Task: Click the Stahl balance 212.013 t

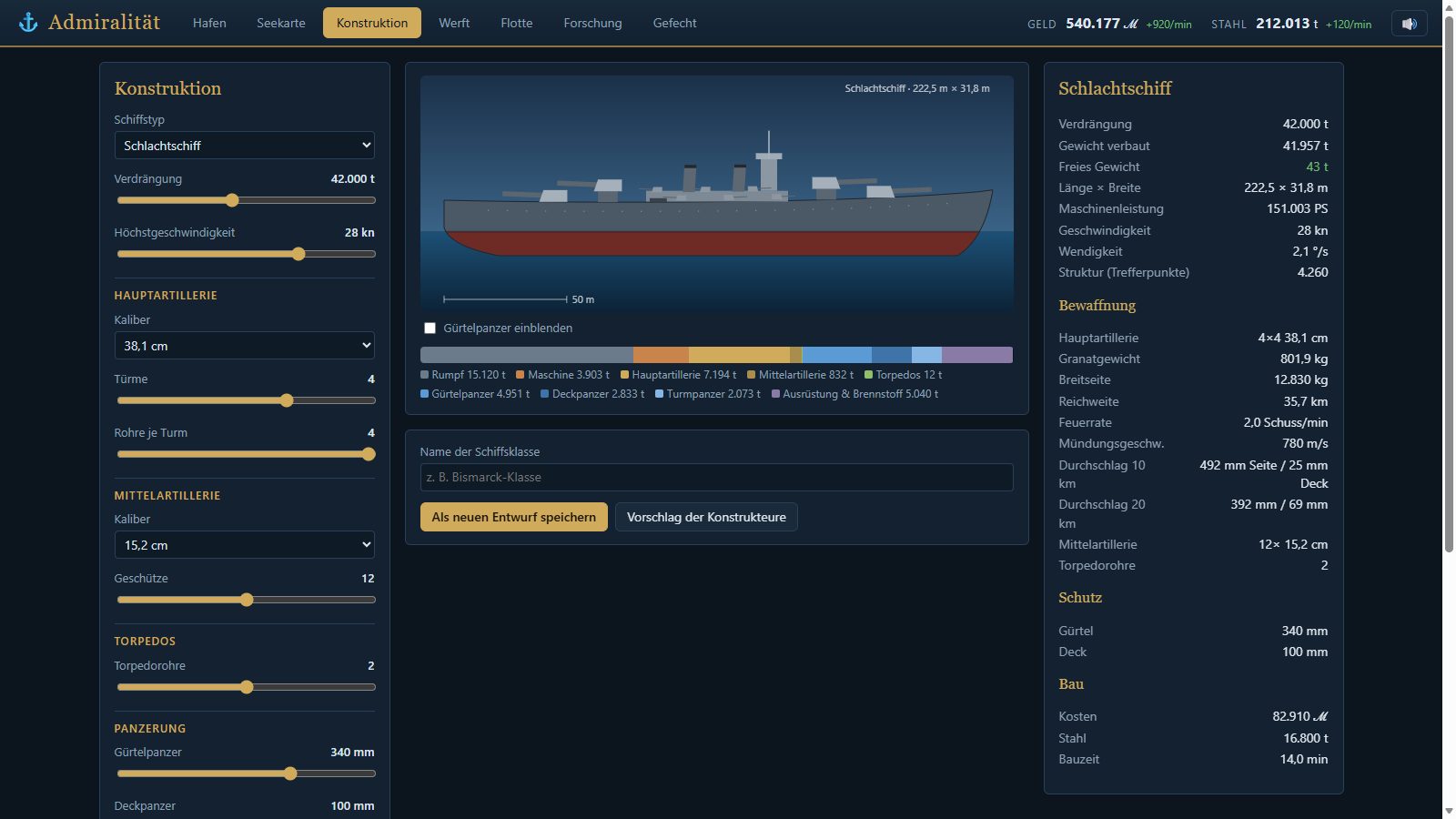Action: coord(1288,24)
